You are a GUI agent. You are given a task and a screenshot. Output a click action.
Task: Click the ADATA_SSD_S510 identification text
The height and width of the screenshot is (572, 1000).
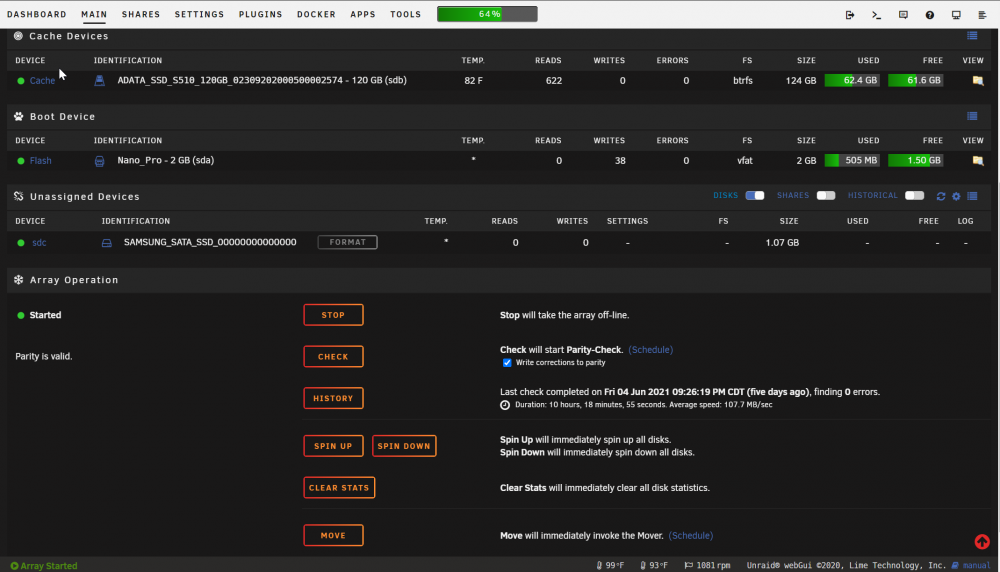point(262,80)
